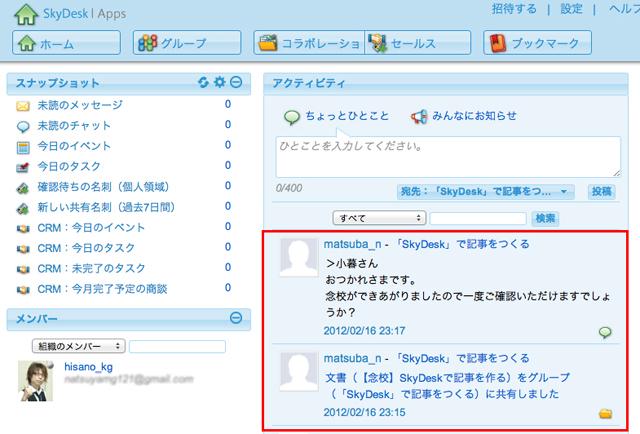Open 未読のメッセージ
The height and width of the screenshot is (434, 640).
80,105
